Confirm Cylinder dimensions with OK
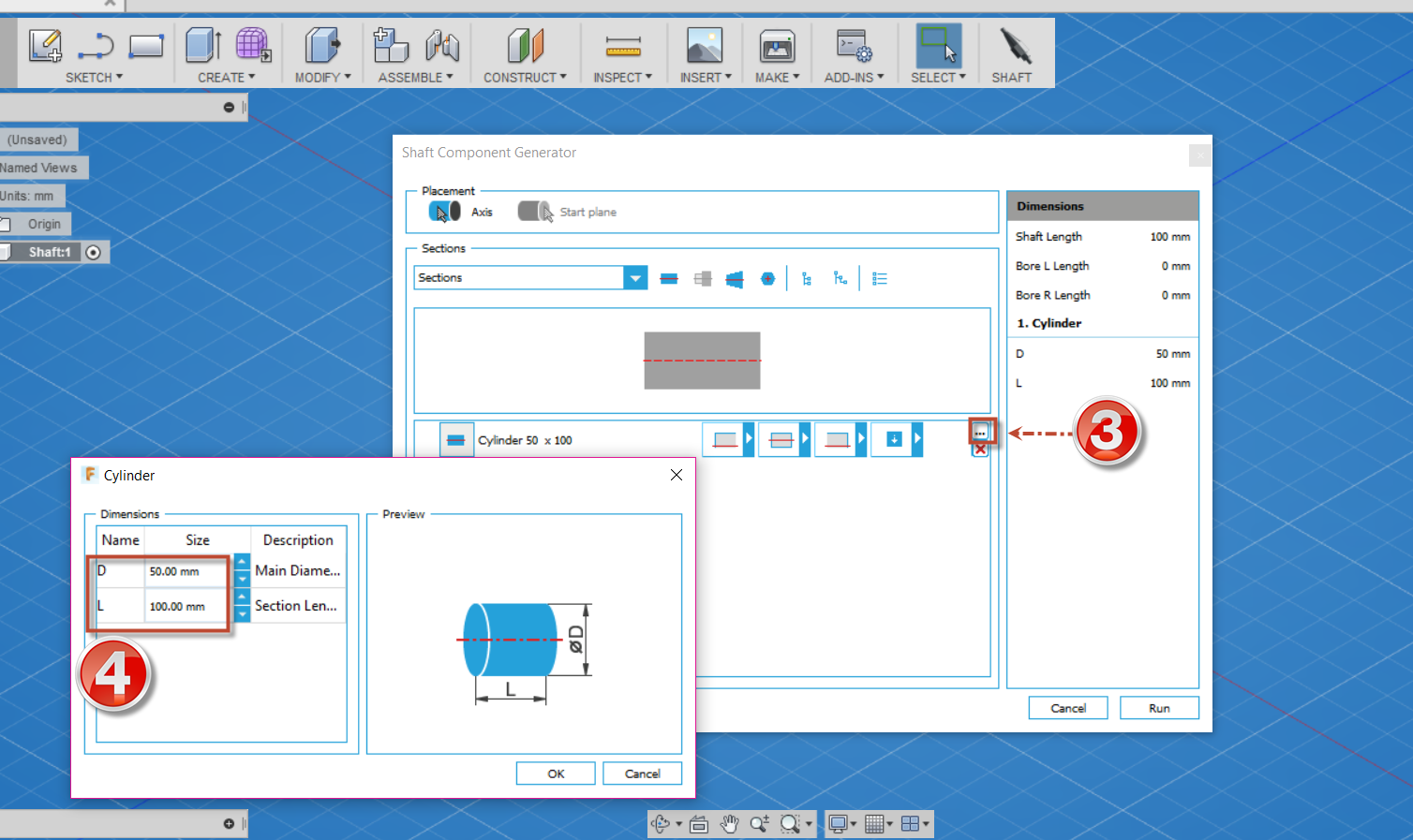Screen dimensions: 1413x840 [x=555, y=773]
